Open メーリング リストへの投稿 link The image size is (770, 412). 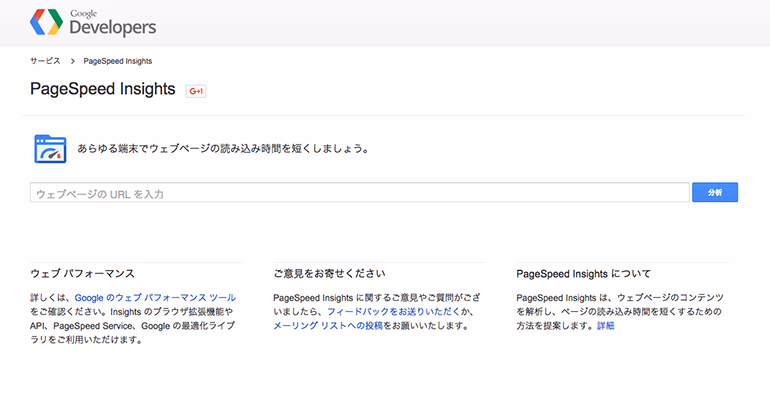pyautogui.click(x=328, y=326)
